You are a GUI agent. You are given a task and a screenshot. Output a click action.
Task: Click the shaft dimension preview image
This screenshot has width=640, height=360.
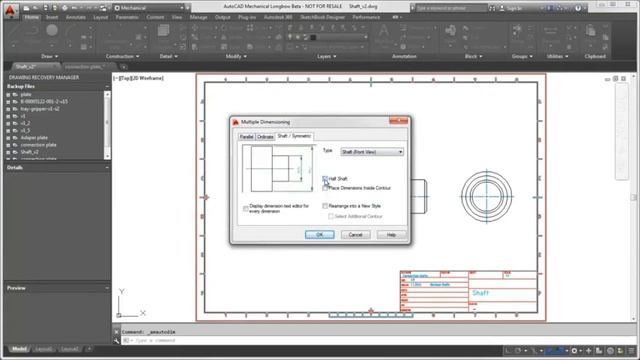pyautogui.click(x=278, y=168)
